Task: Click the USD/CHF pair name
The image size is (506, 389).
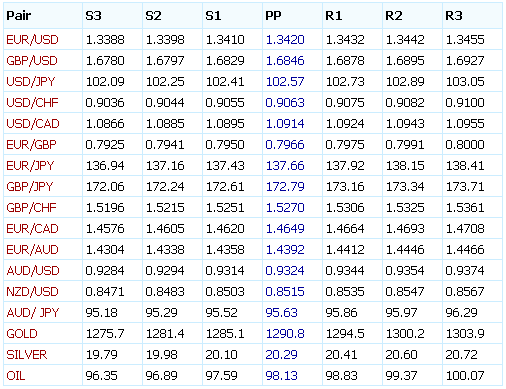Action: coord(32,103)
